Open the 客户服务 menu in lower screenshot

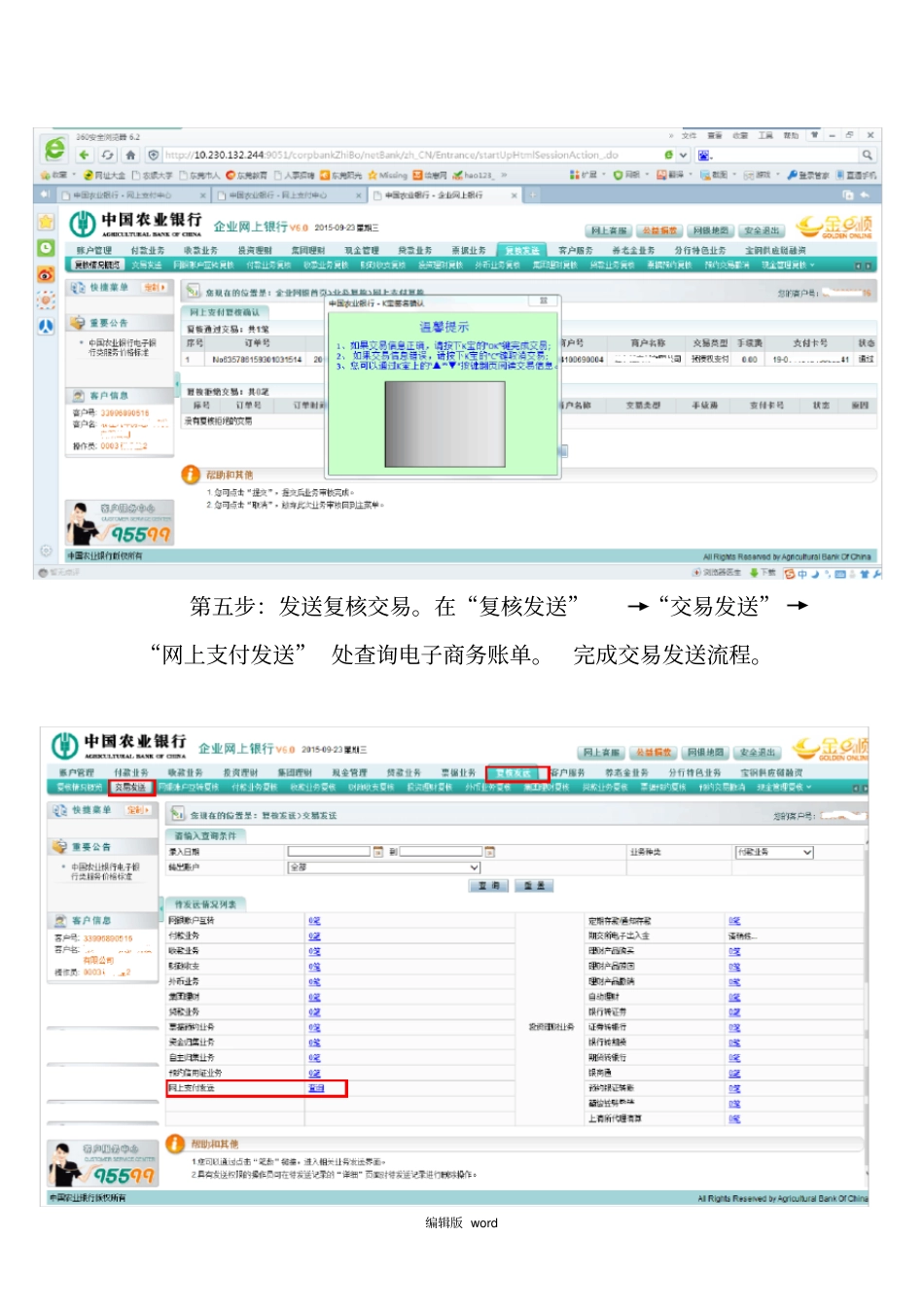(x=567, y=773)
